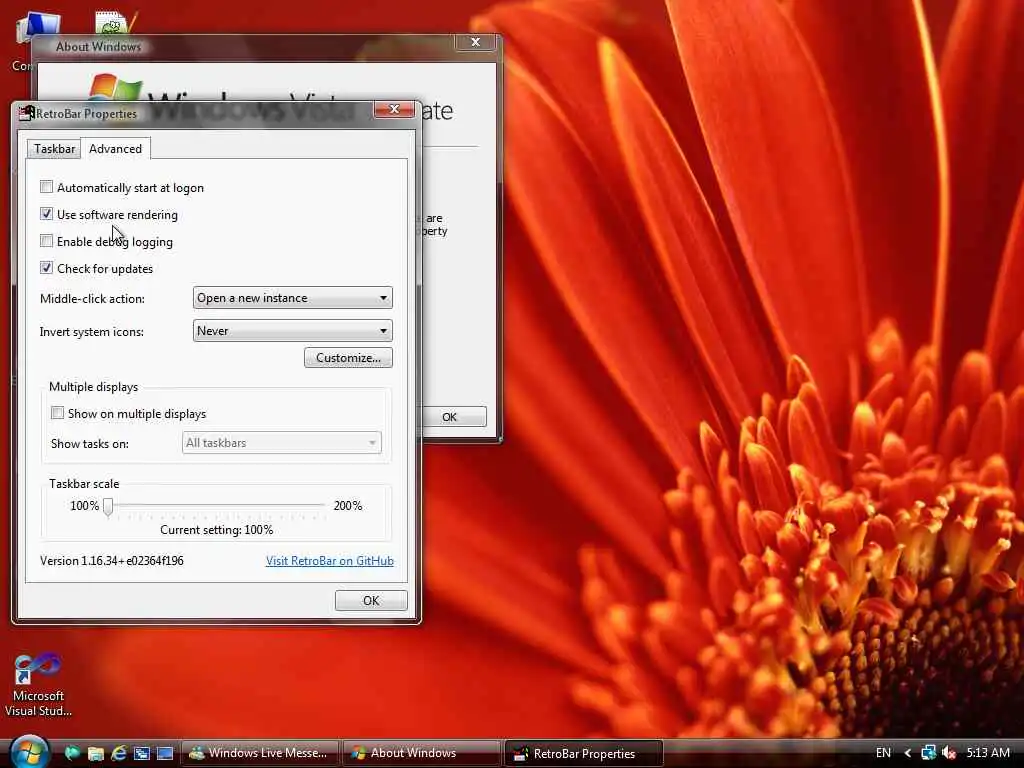Image resolution: width=1024 pixels, height=768 pixels.
Task: Click the 'Invert system icons:' label
Action: [x=91, y=332]
